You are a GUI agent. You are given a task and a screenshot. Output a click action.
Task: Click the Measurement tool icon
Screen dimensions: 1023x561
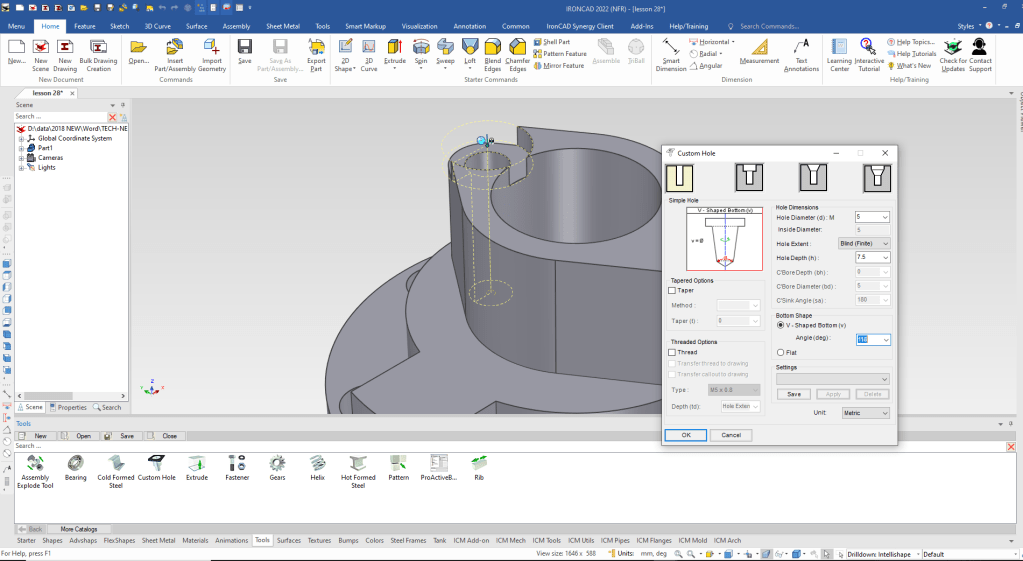point(760,48)
